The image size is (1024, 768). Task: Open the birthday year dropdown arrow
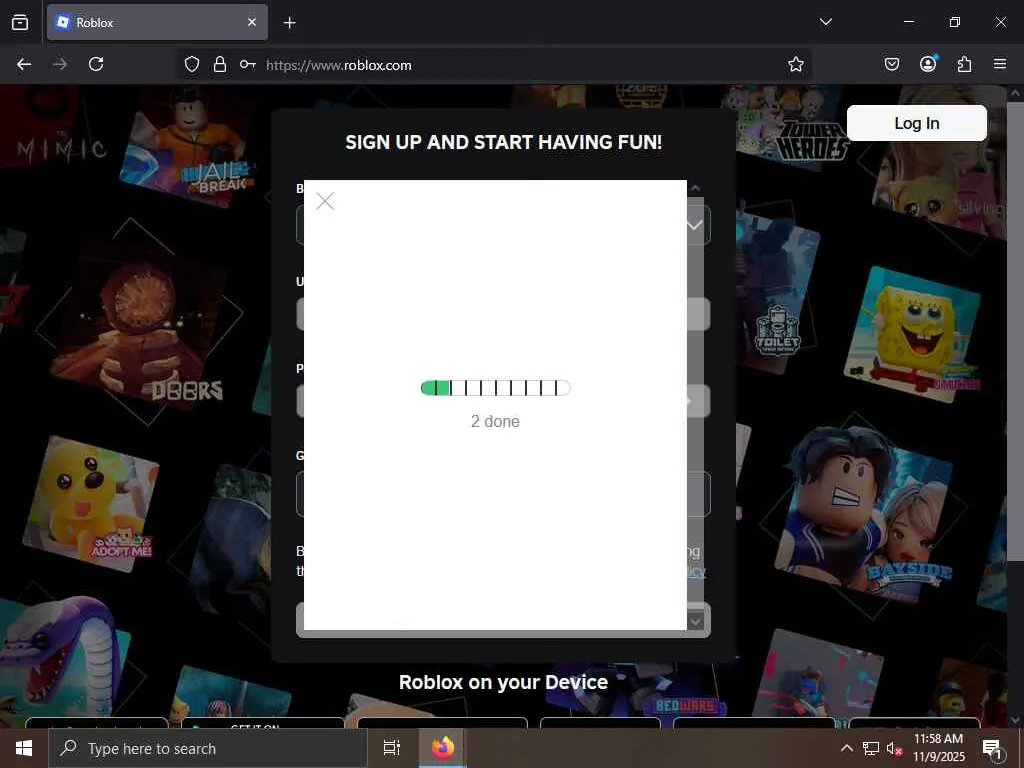[694, 225]
